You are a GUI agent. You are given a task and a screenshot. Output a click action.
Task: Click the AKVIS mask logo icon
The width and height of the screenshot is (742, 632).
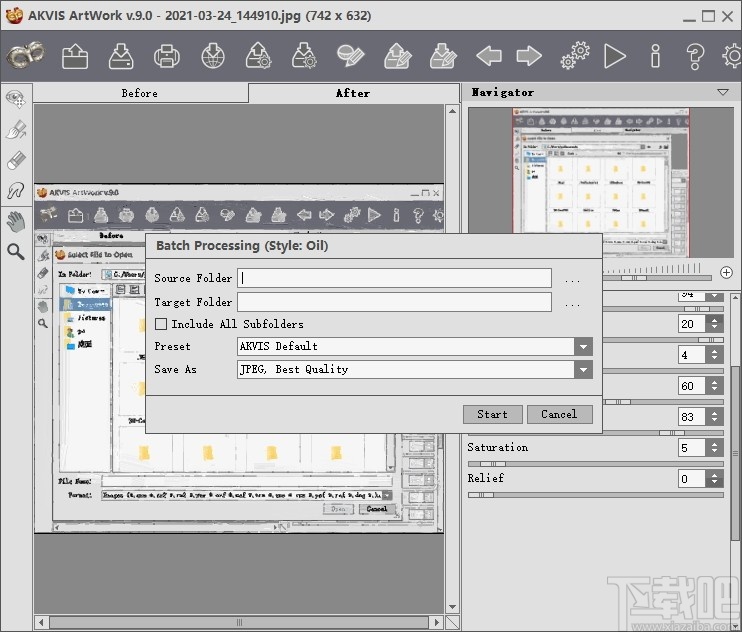pyautogui.click(x=26, y=56)
